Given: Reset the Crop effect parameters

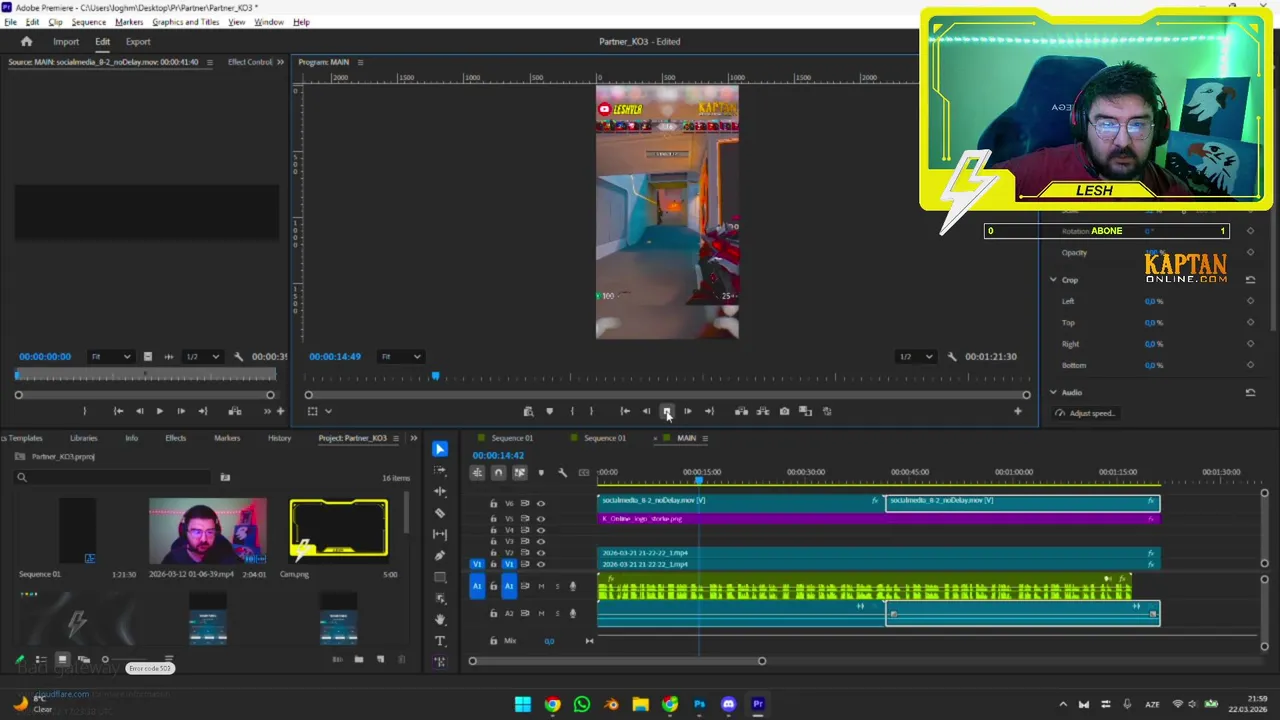Looking at the screenshot, I should (x=1250, y=280).
